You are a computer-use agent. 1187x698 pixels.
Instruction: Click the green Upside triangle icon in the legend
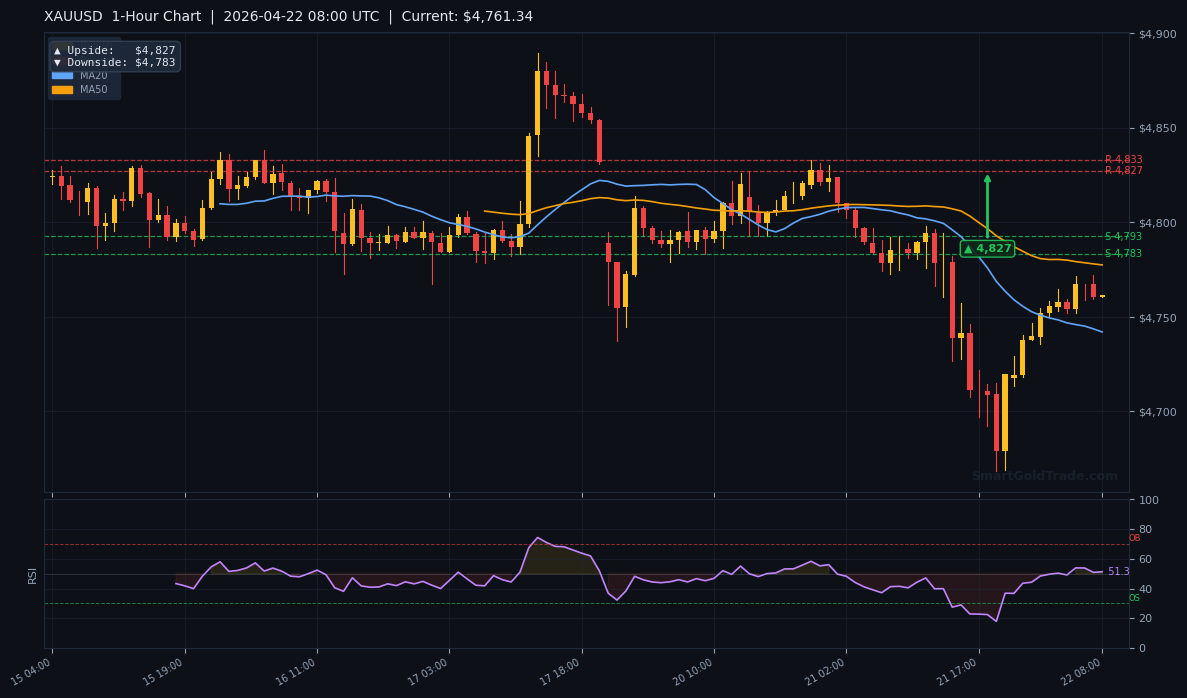tap(57, 50)
